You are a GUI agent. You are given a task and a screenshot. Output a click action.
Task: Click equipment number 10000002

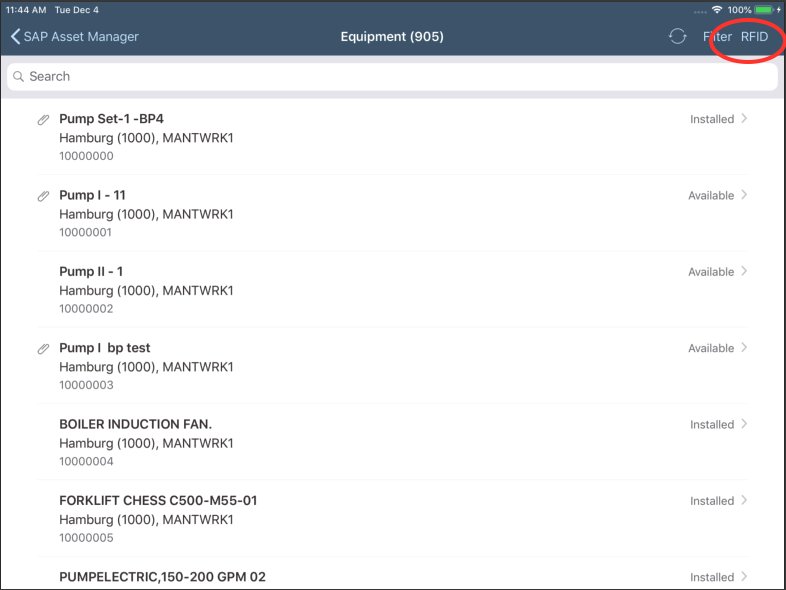(x=86, y=309)
